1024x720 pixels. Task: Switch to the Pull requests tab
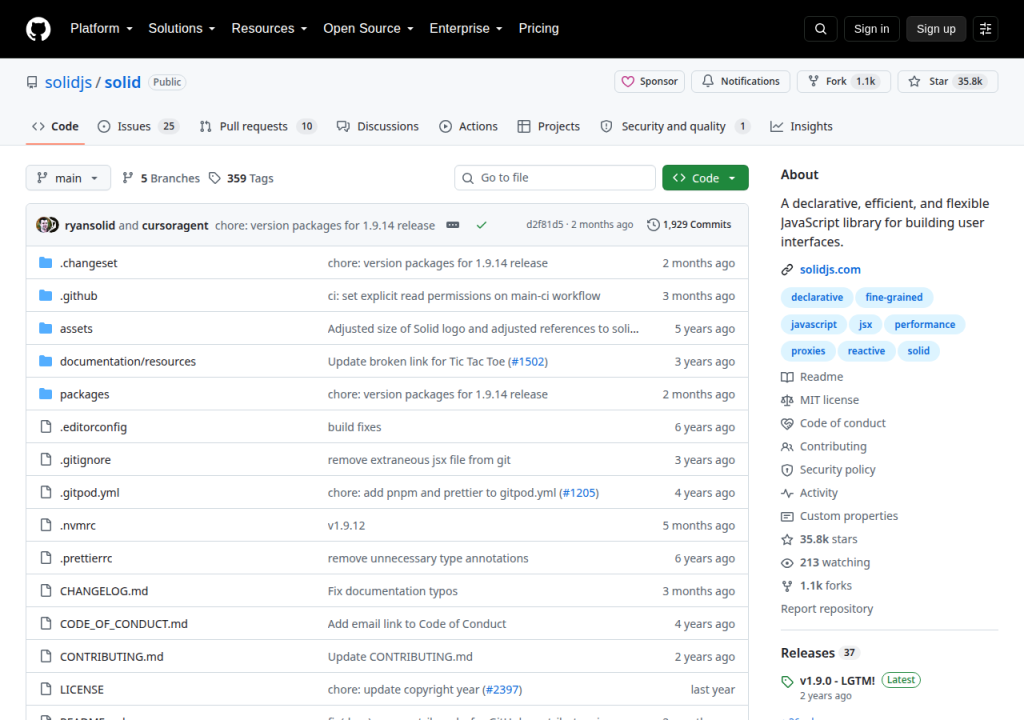click(258, 127)
